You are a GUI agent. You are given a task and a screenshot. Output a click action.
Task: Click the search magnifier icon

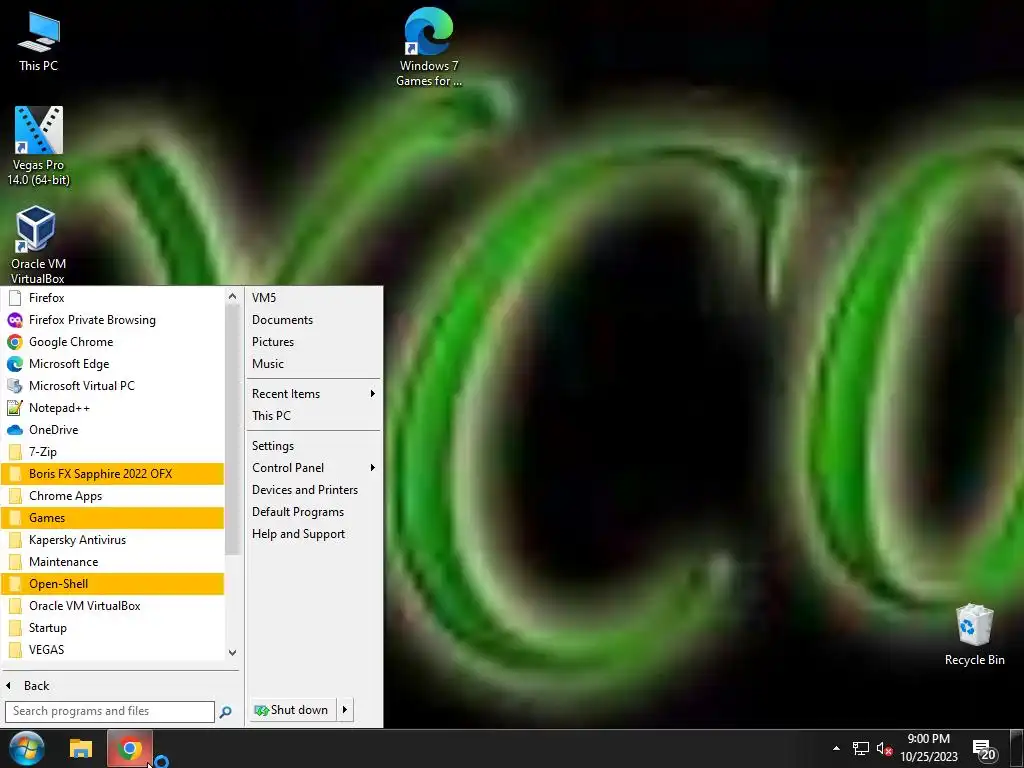pyautogui.click(x=225, y=712)
